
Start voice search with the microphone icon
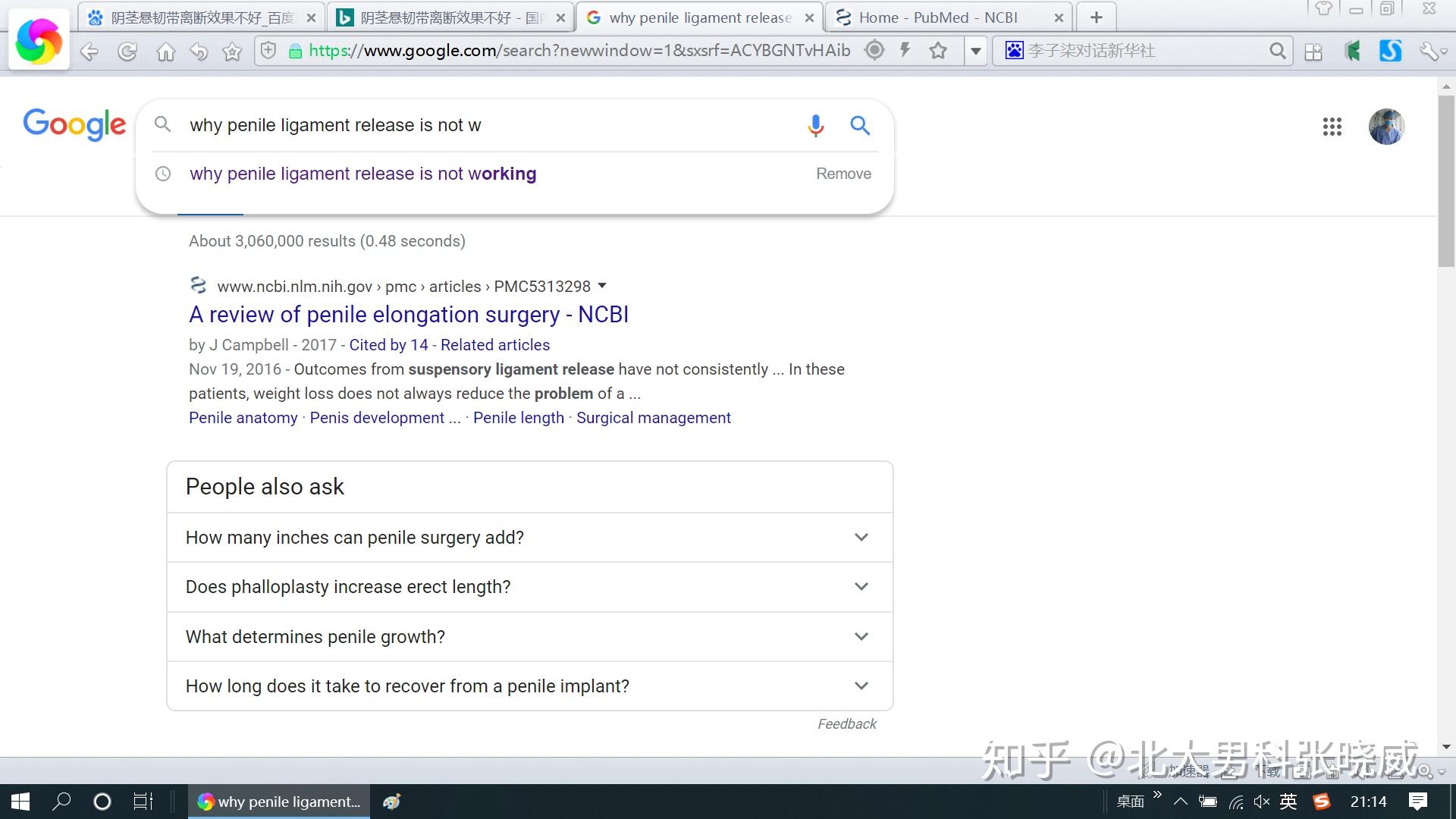(x=815, y=125)
